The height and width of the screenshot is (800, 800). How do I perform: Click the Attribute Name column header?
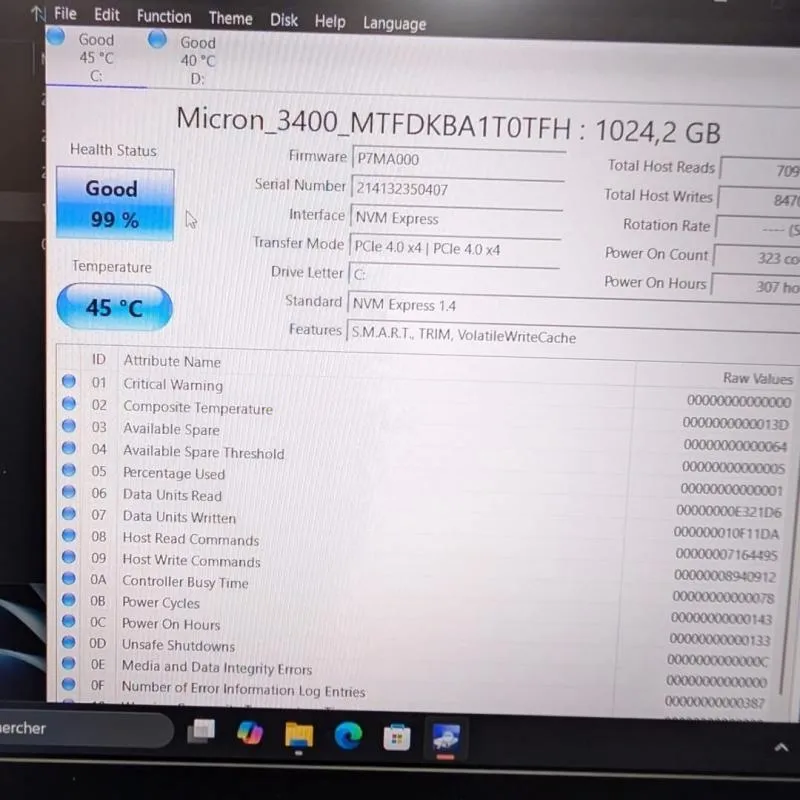tap(172, 362)
